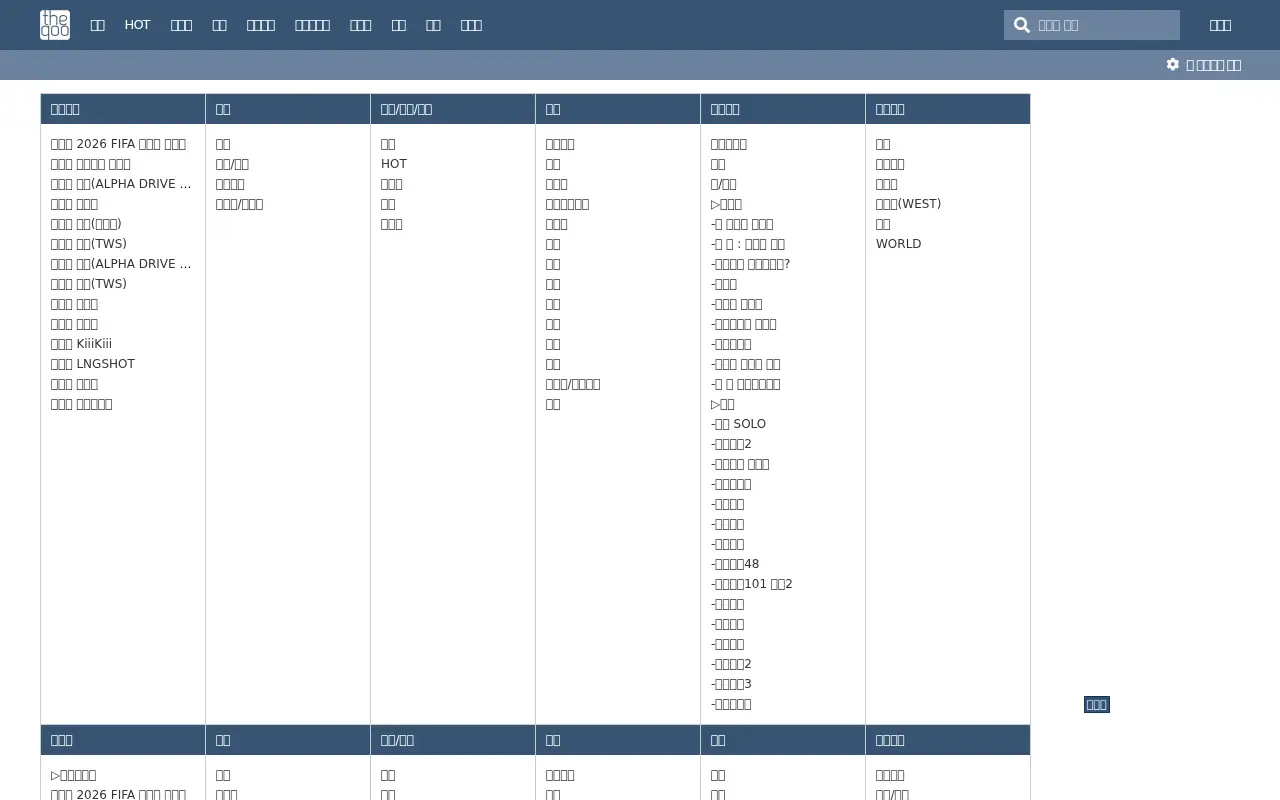Open the HOT link in the board list table
The width and height of the screenshot is (1280, 800).
394,164
